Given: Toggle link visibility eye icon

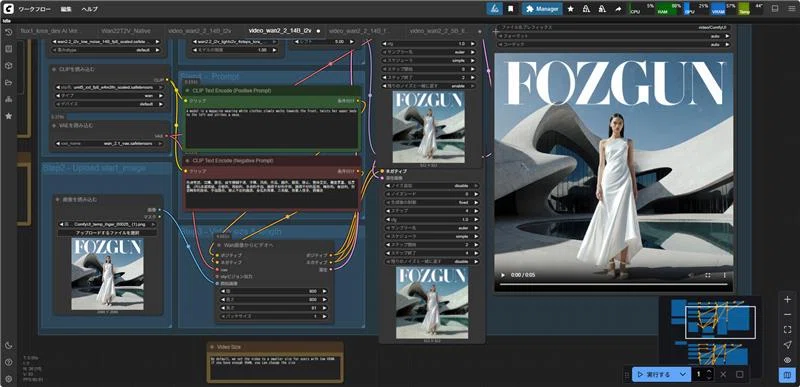Looking at the screenshot, I should tap(787, 360).
